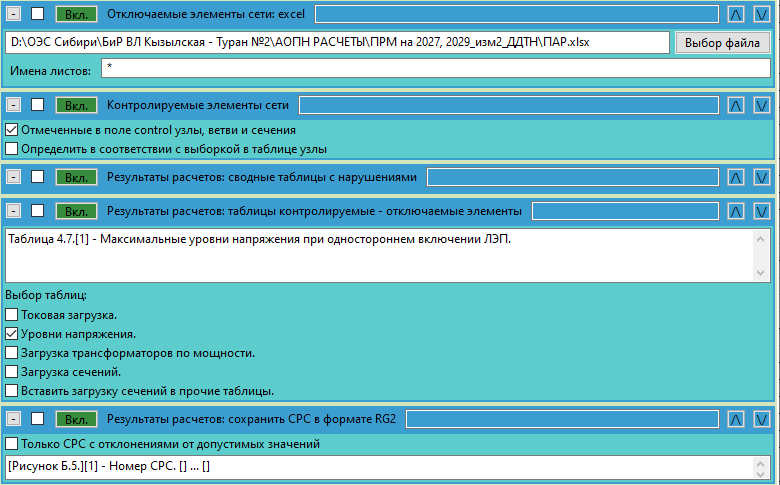
Task: Click the 'Рисунок Б.5.' caption text field
Action: 386,467
